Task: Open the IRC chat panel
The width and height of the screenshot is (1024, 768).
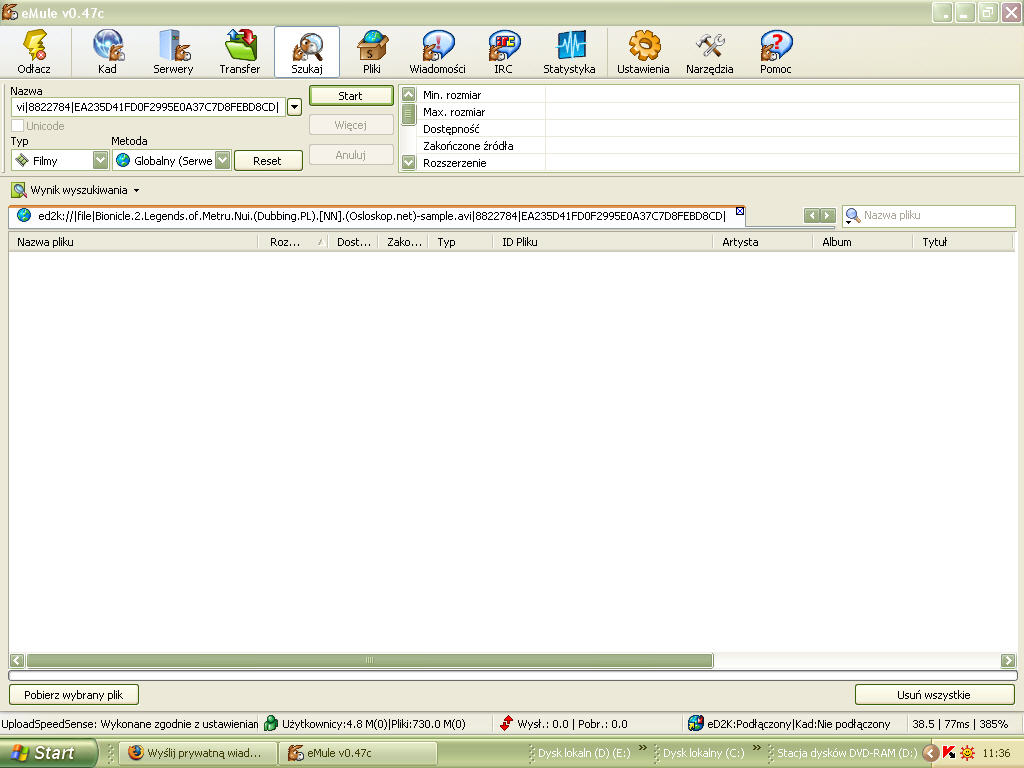Action: coord(503,52)
